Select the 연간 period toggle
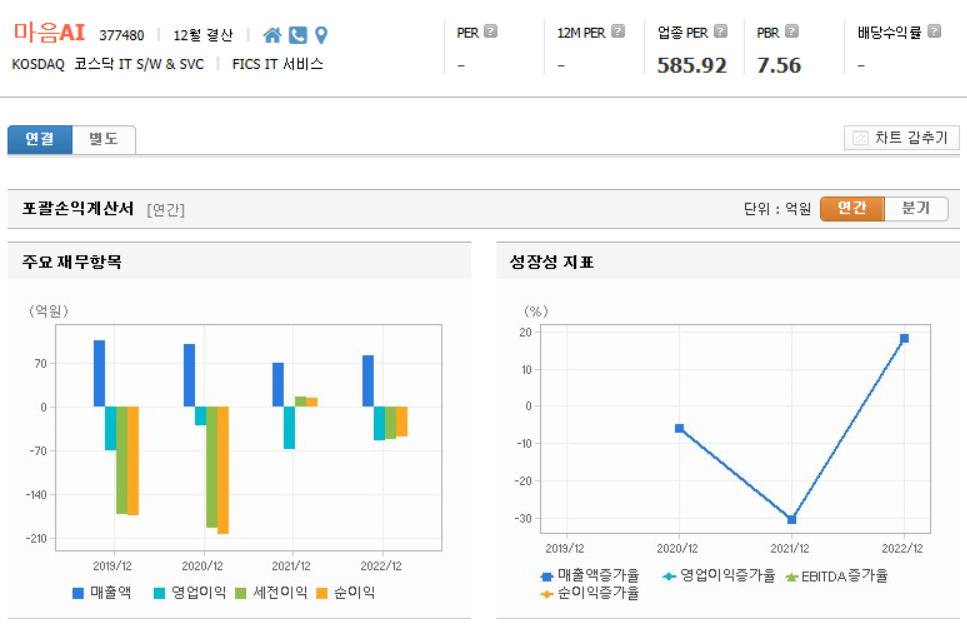 852,209
